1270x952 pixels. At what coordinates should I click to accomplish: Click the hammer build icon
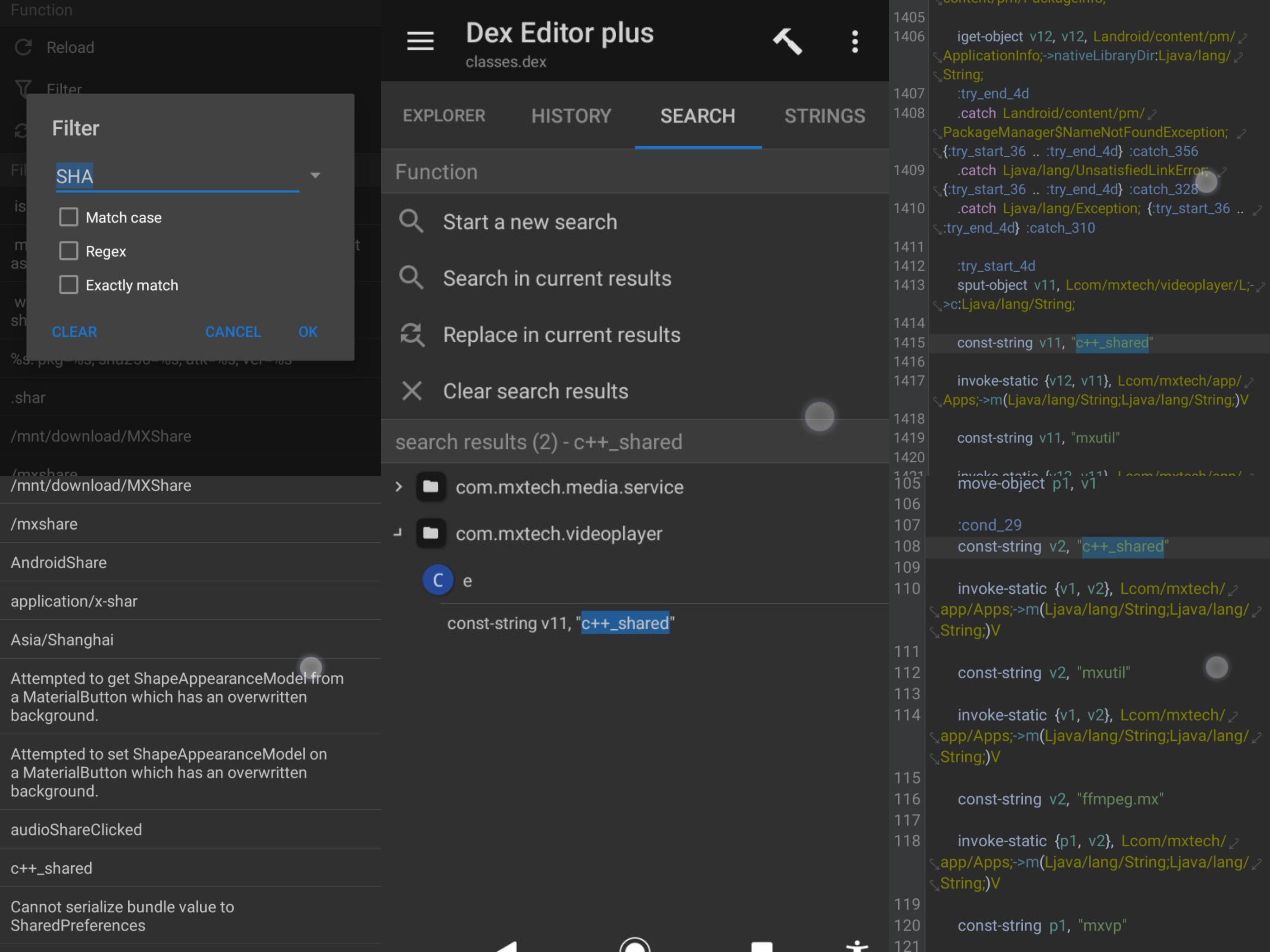786,41
